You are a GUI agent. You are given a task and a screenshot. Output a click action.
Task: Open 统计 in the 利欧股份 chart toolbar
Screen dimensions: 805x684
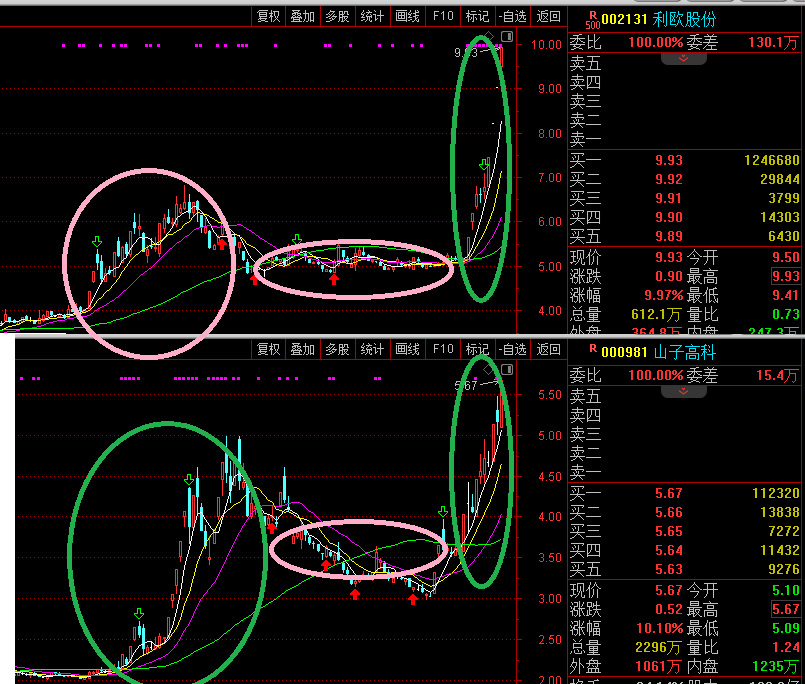click(372, 16)
